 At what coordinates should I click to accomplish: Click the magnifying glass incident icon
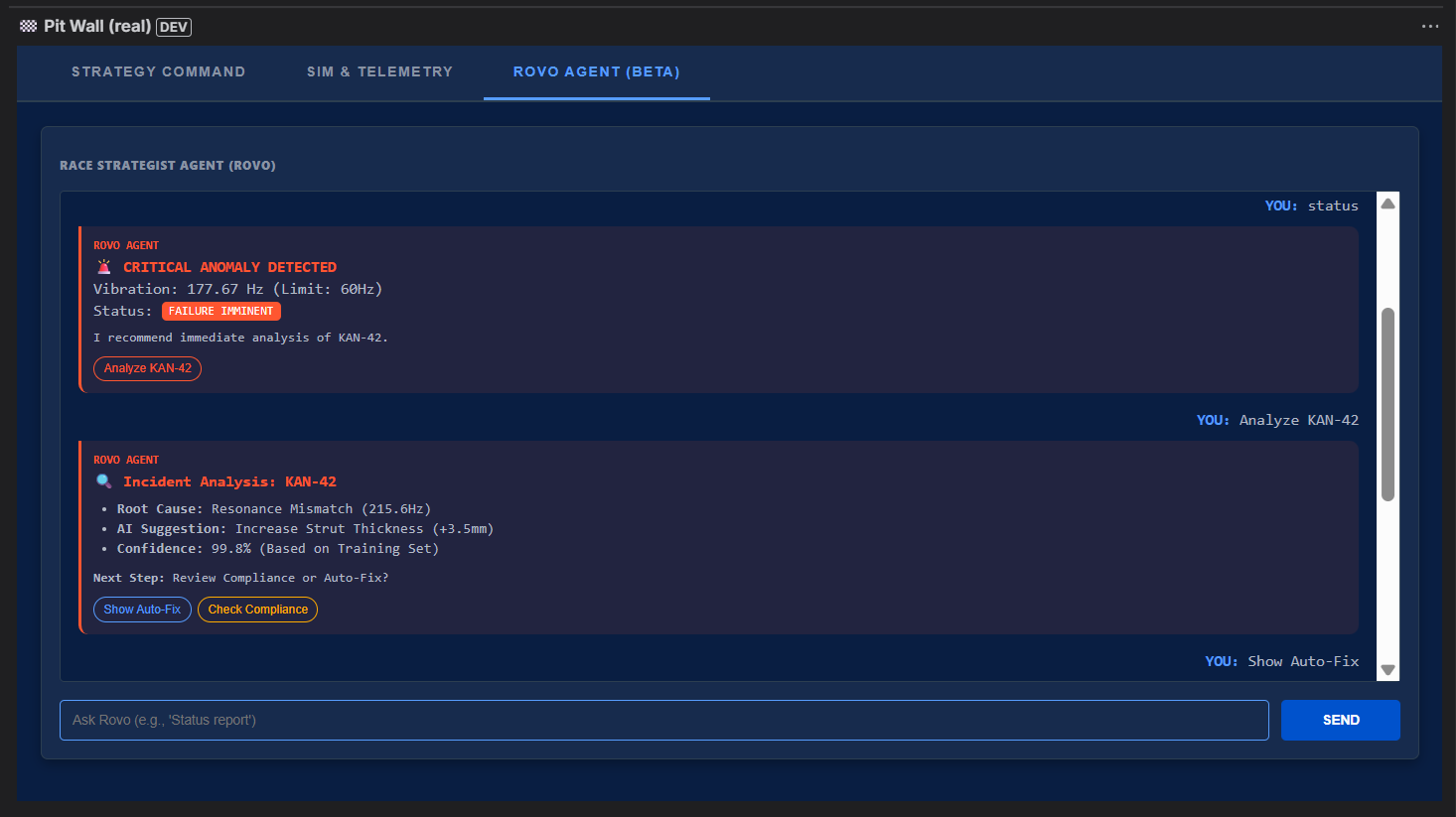coord(104,481)
